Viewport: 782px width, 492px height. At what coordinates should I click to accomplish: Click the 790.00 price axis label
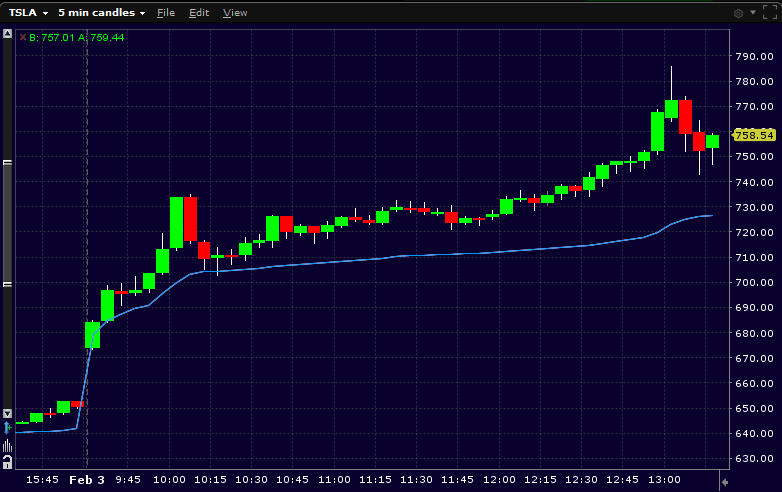point(755,56)
